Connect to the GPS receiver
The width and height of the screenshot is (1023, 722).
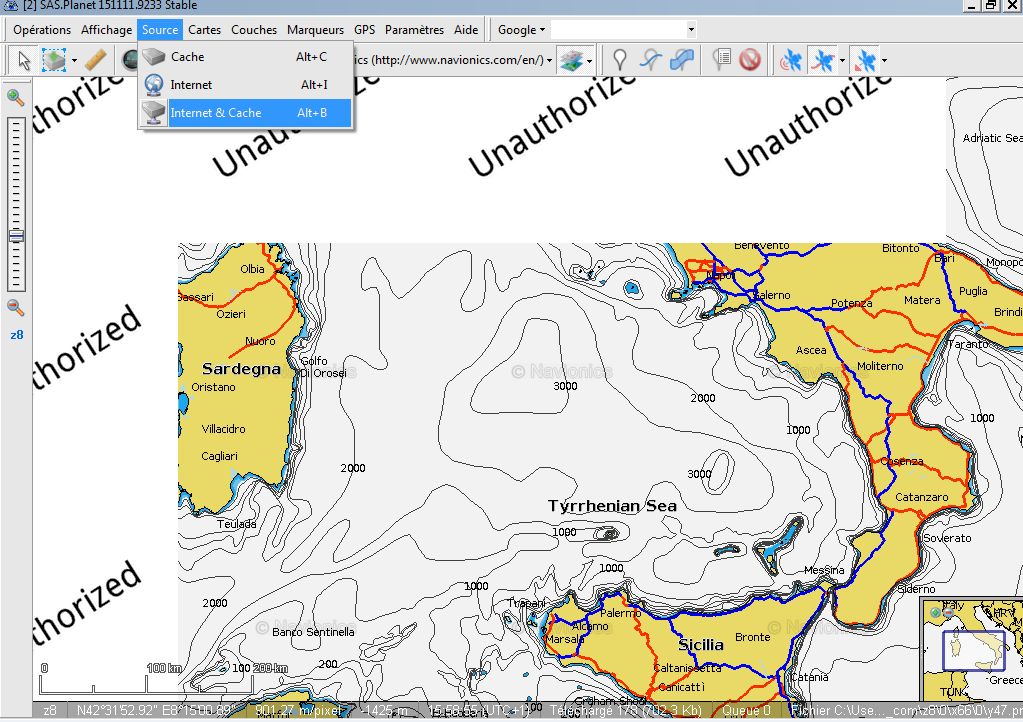tap(791, 61)
